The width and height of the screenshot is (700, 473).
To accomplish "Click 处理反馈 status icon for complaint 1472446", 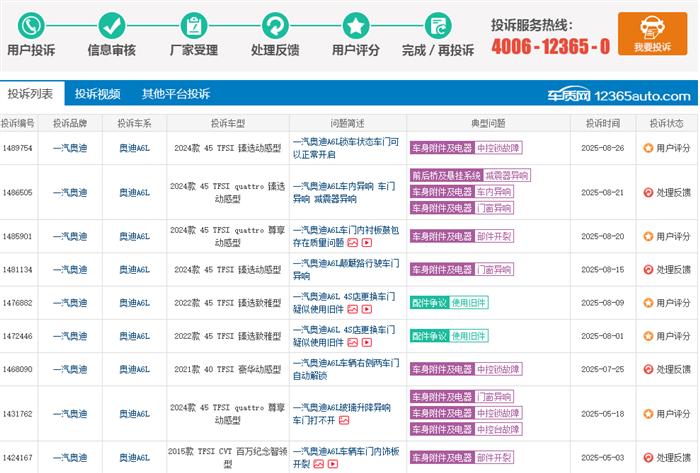I will coord(648,336).
